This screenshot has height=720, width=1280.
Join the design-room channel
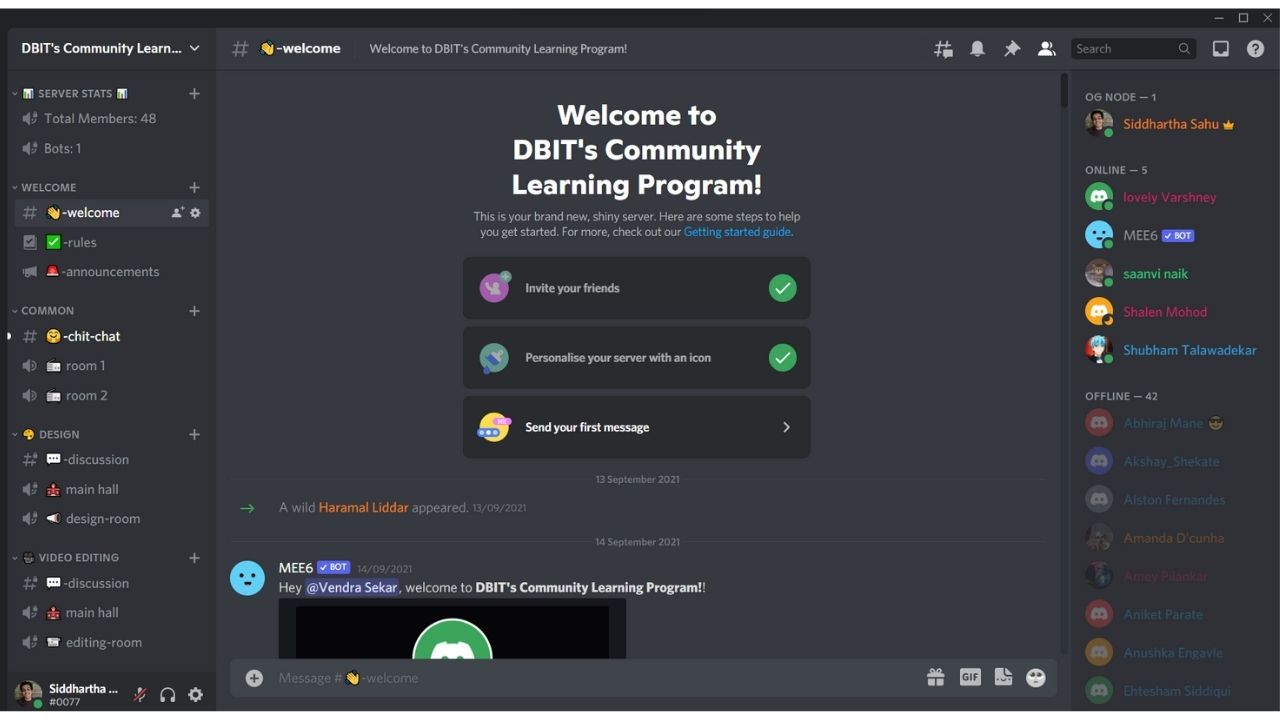tap(111, 518)
